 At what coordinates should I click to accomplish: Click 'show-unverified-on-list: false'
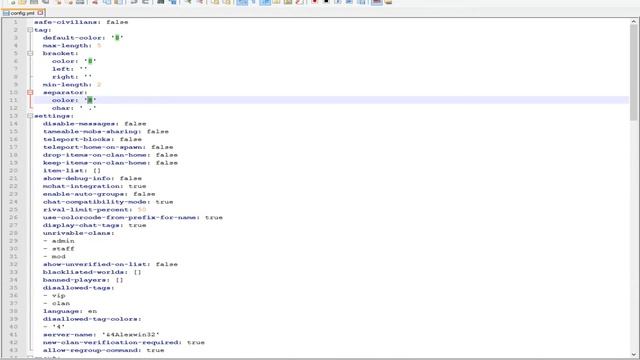click(x=110, y=264)
